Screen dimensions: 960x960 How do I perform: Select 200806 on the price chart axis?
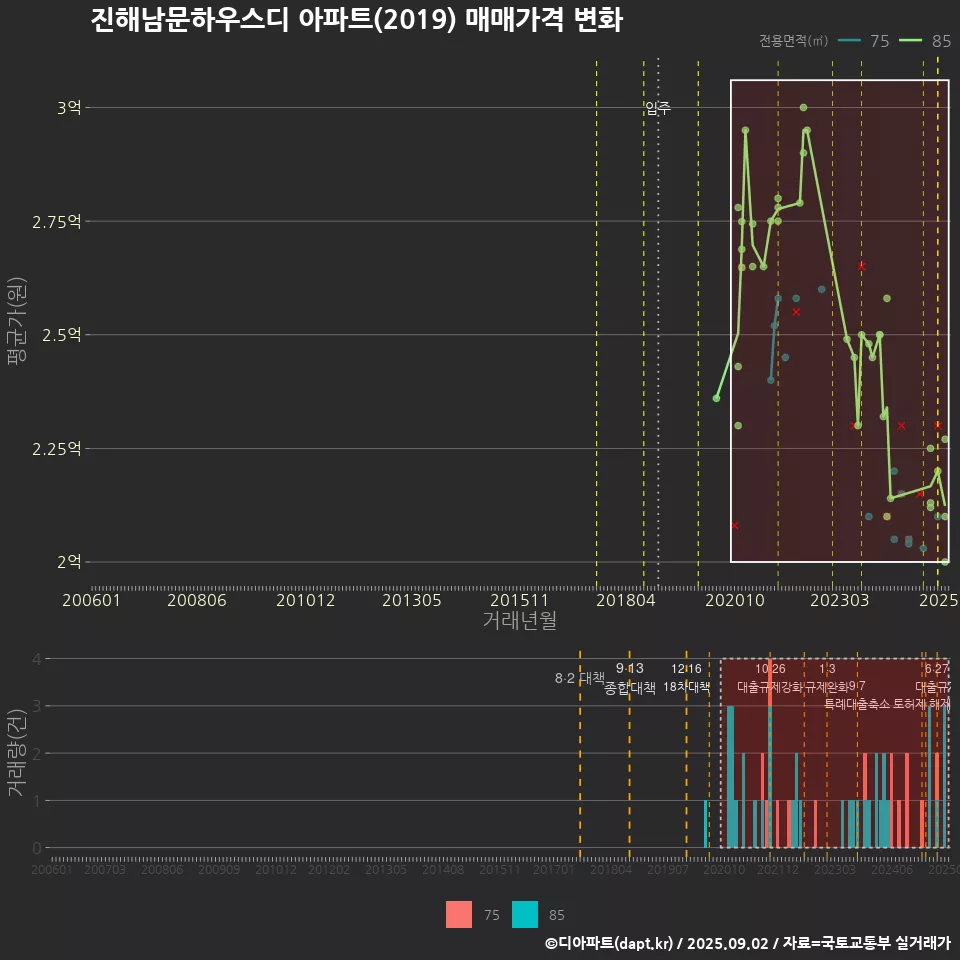pyautogui.click(x=197, y=600)
